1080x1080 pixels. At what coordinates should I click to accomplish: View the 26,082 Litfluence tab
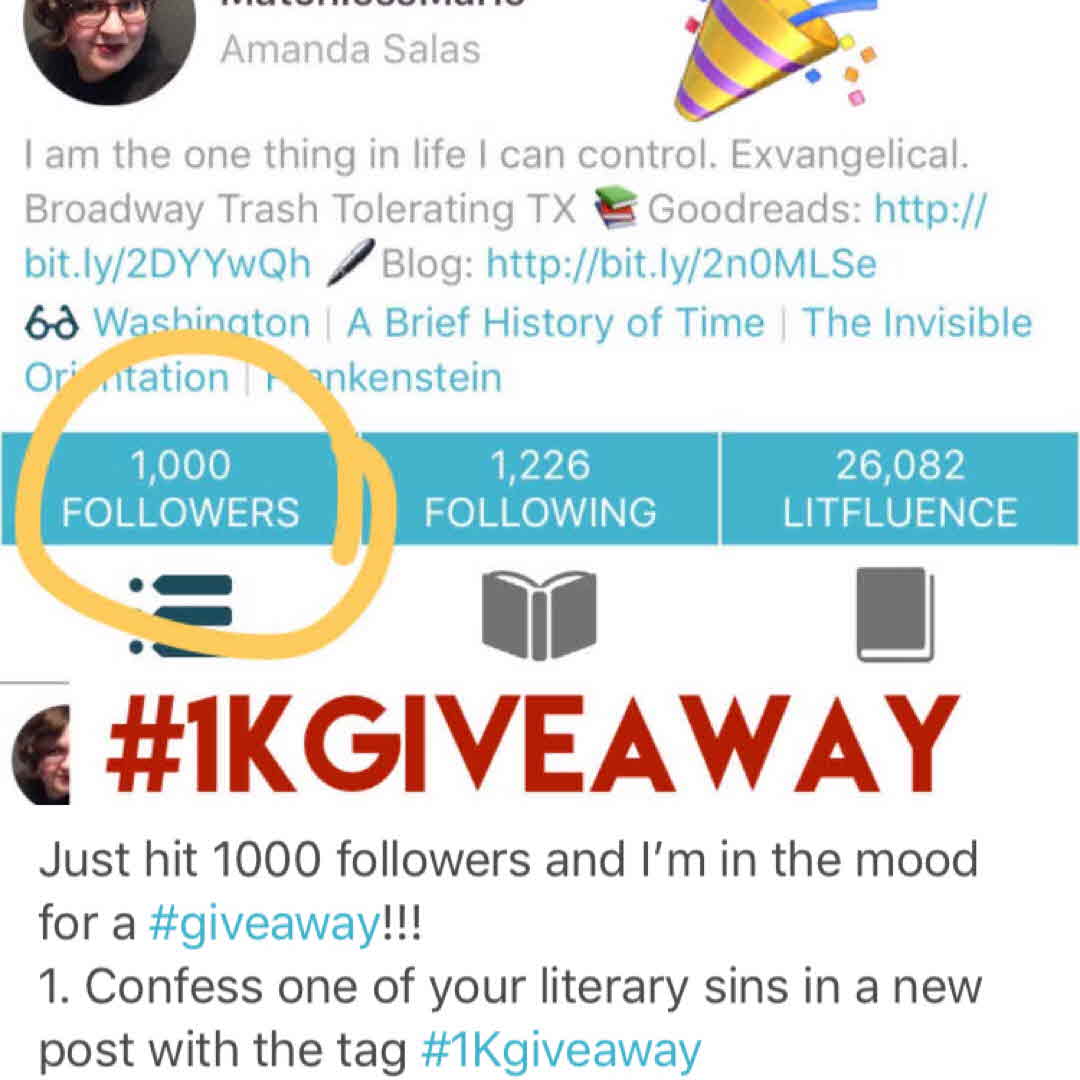[x=900, y=488]
